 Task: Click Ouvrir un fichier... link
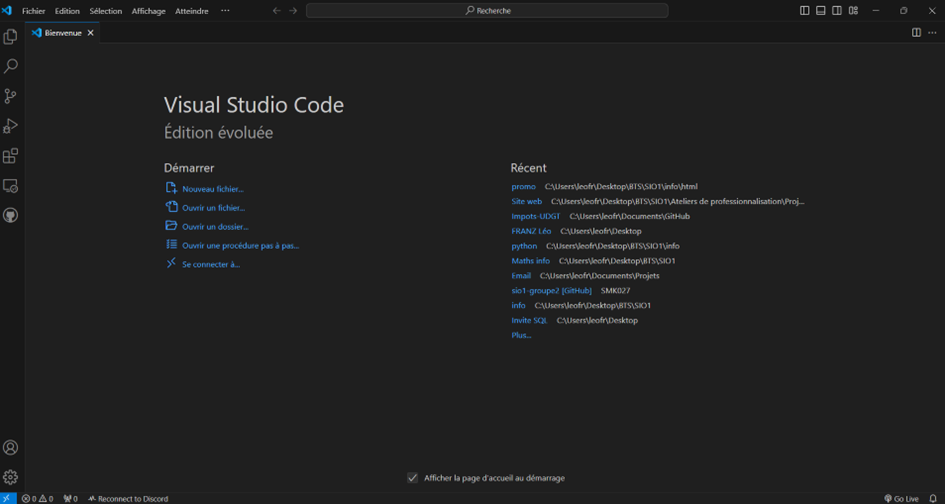(x=213, y=208)
